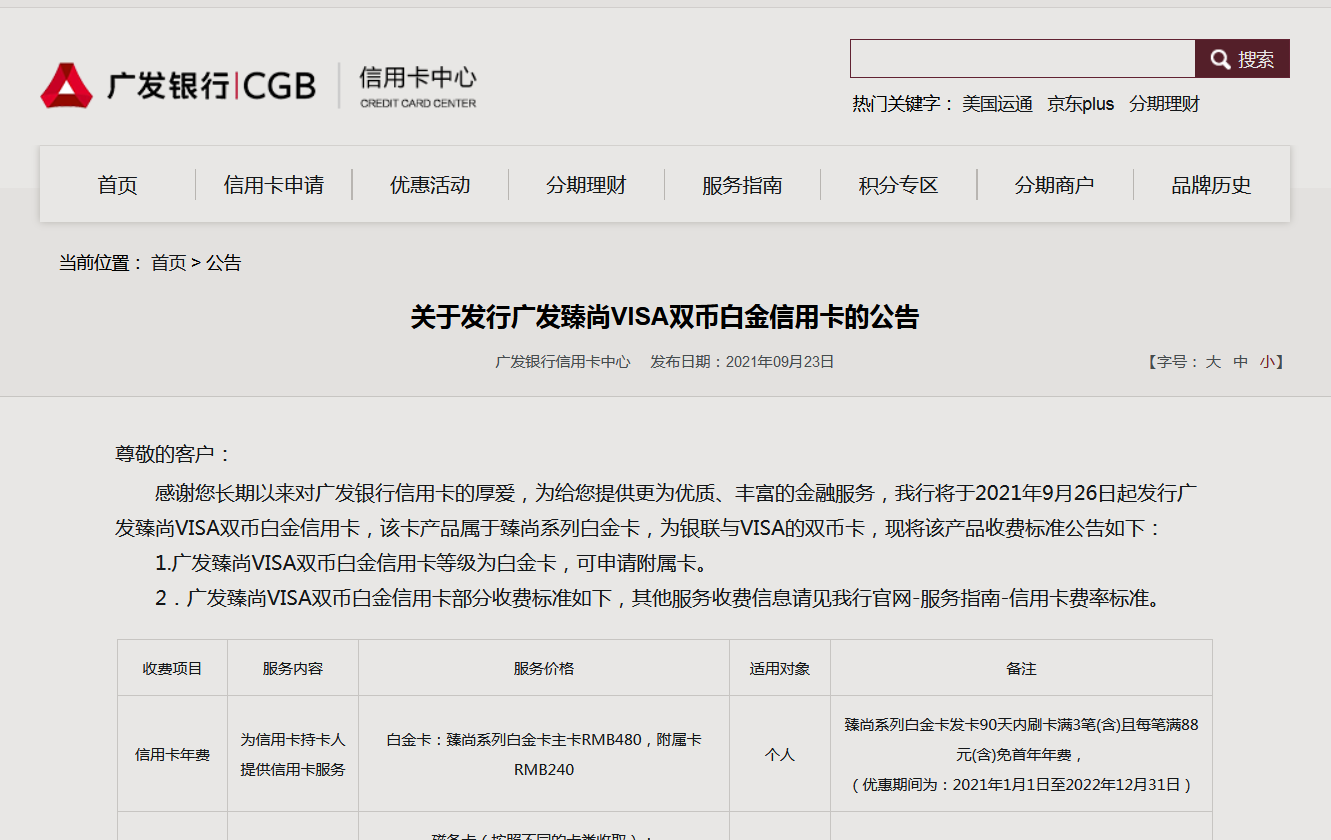Viewport: 1331px width, 840px height.
Task: Click the 信用卡年费 table cell
Action: click(x=172, y=755)
